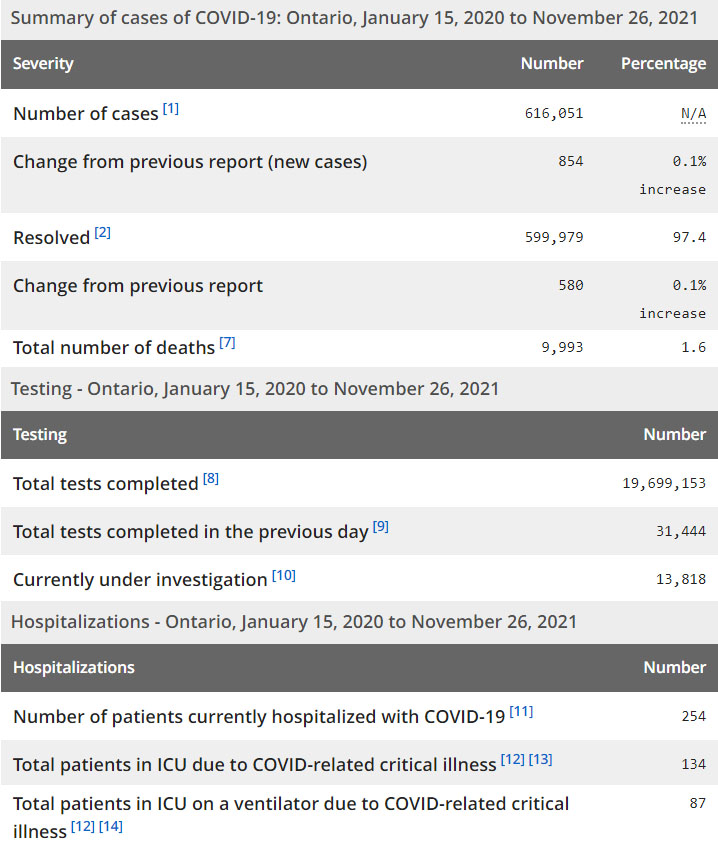Click the N/A abbreviation in Percentage column
Screen dimensions: 718x848
(x=693, y=114)
